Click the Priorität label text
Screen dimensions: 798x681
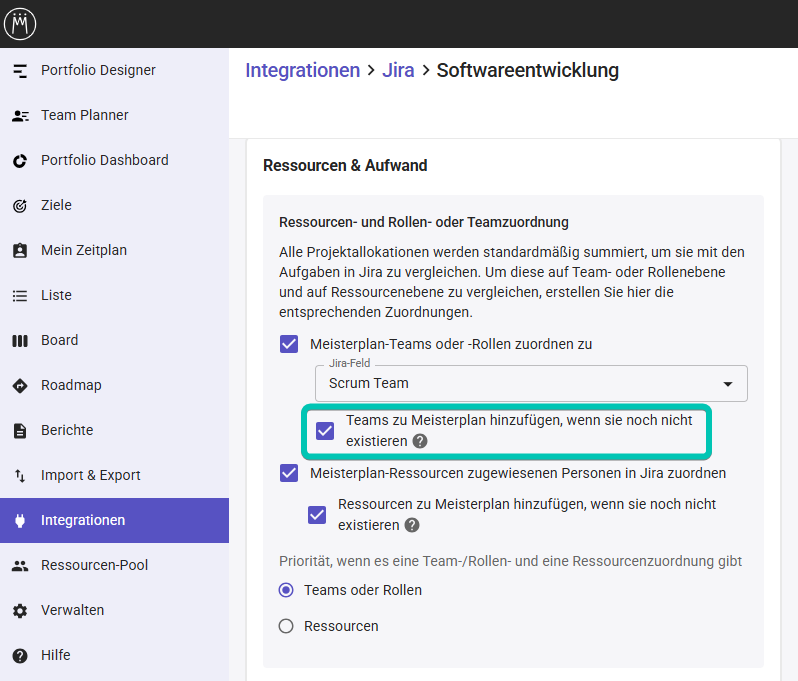[510, 561]
